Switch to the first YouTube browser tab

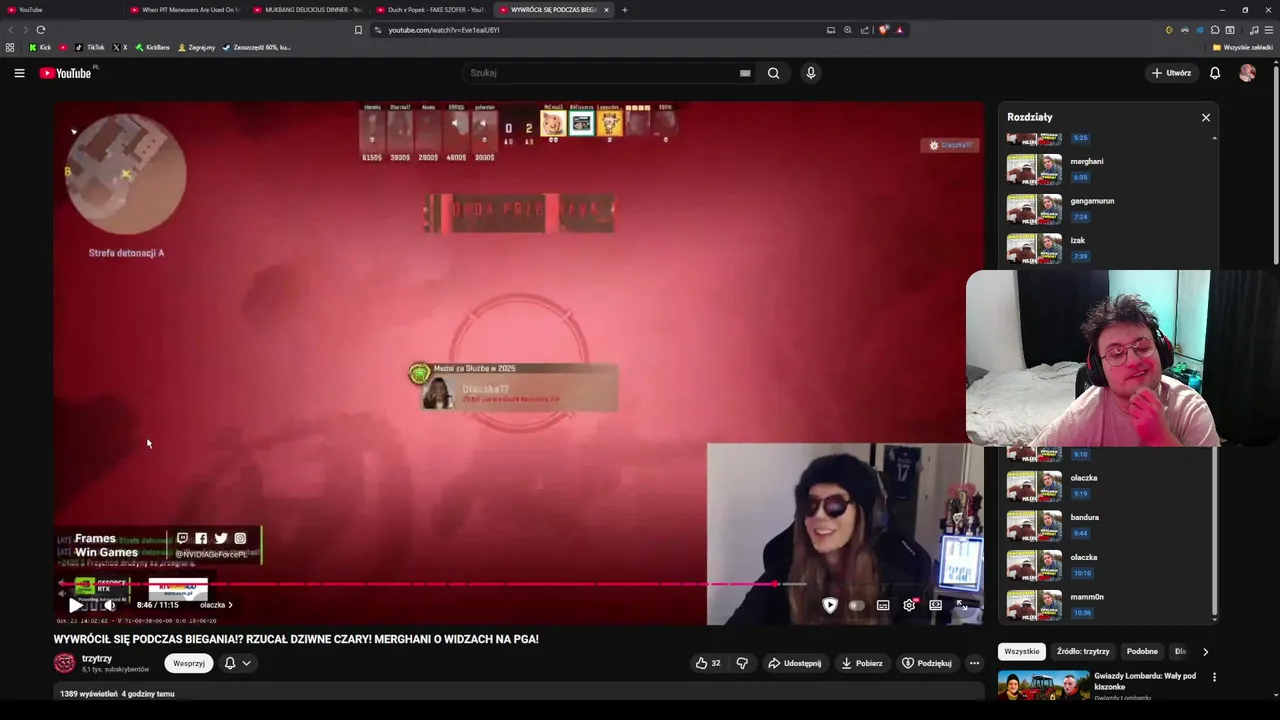point(60,10)
